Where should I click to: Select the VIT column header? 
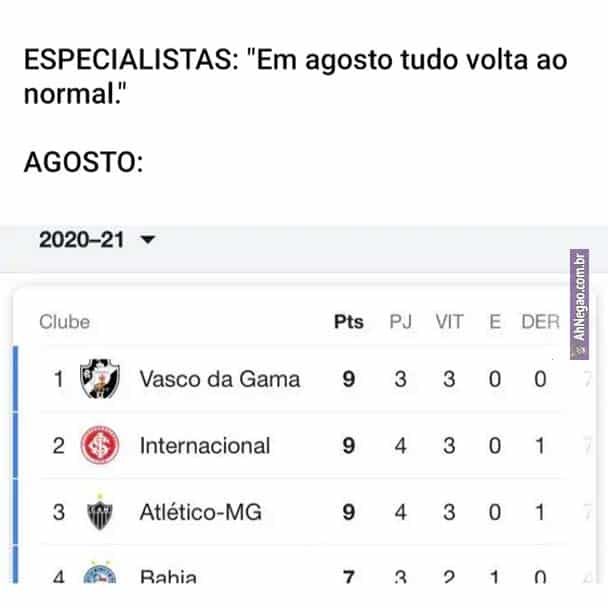(449, 322)
